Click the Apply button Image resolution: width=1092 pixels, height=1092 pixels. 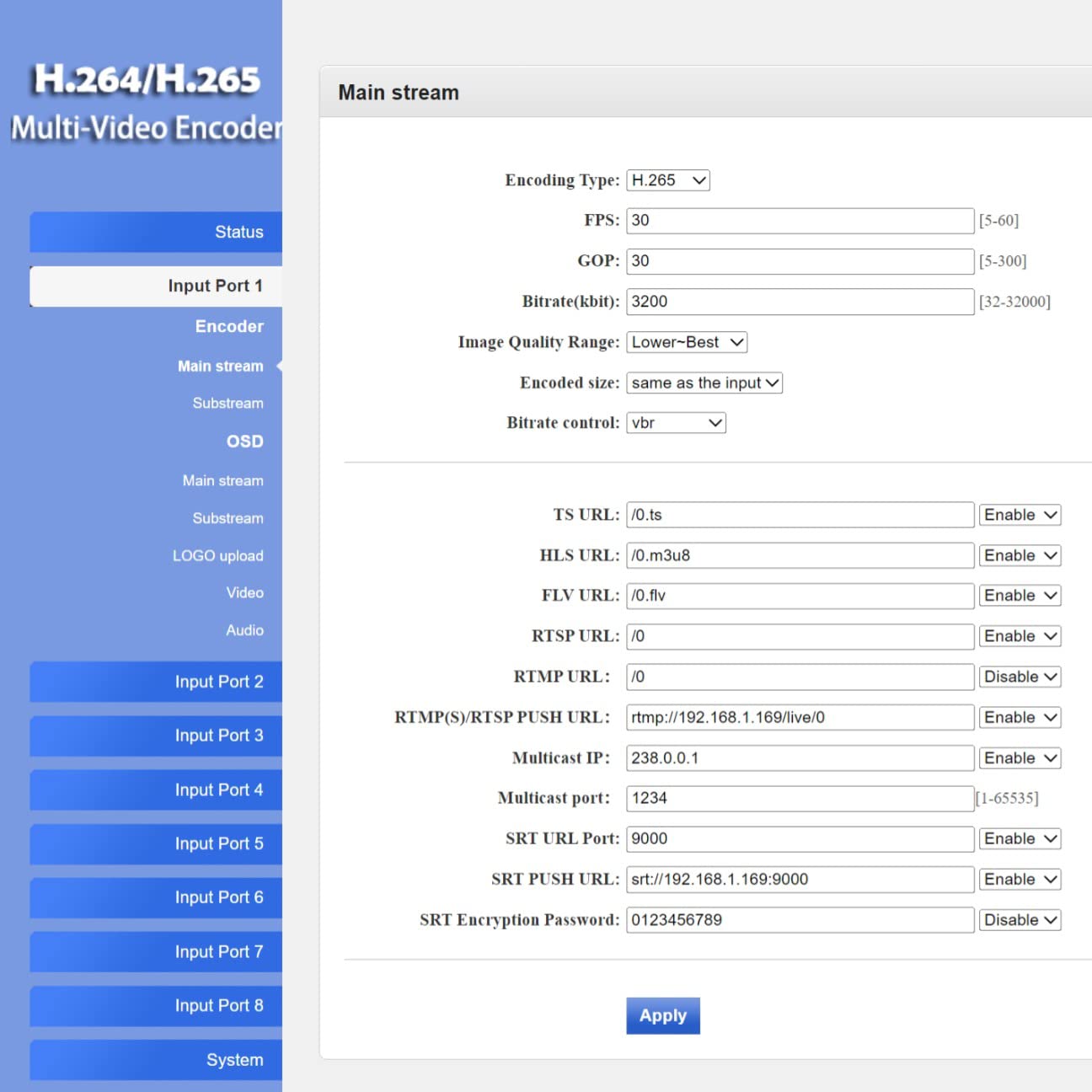[x=662, y=1015]
